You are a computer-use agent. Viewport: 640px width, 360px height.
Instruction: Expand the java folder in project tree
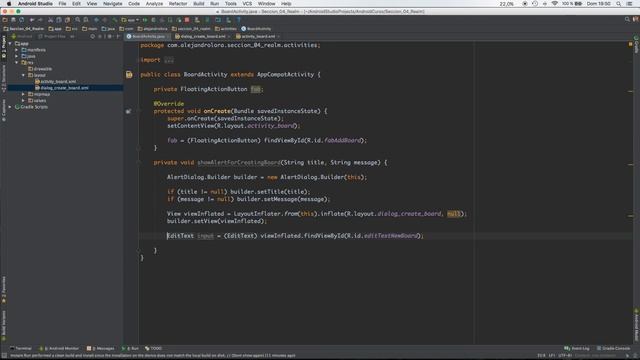click(x=17, y=56)
